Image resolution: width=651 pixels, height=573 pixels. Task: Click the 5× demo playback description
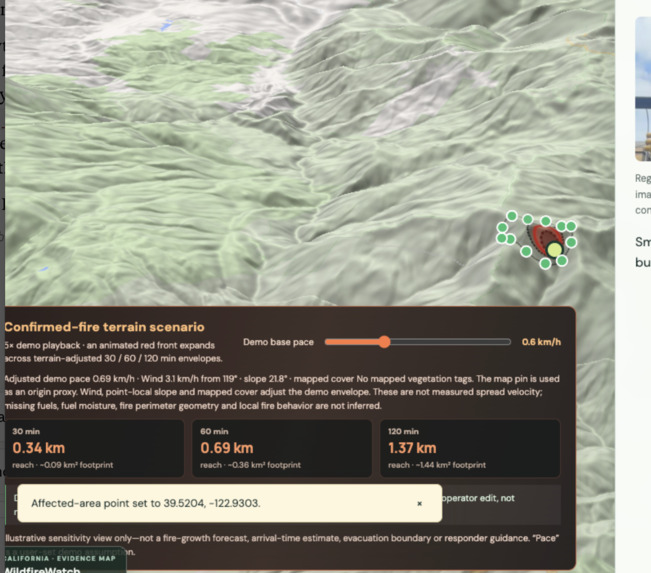(113, 352)
